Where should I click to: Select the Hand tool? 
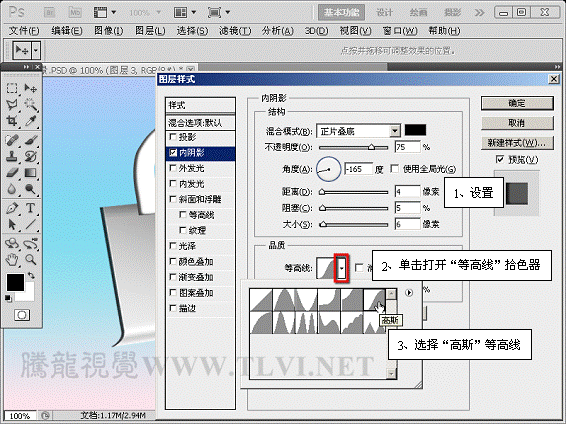click(12, 259)
